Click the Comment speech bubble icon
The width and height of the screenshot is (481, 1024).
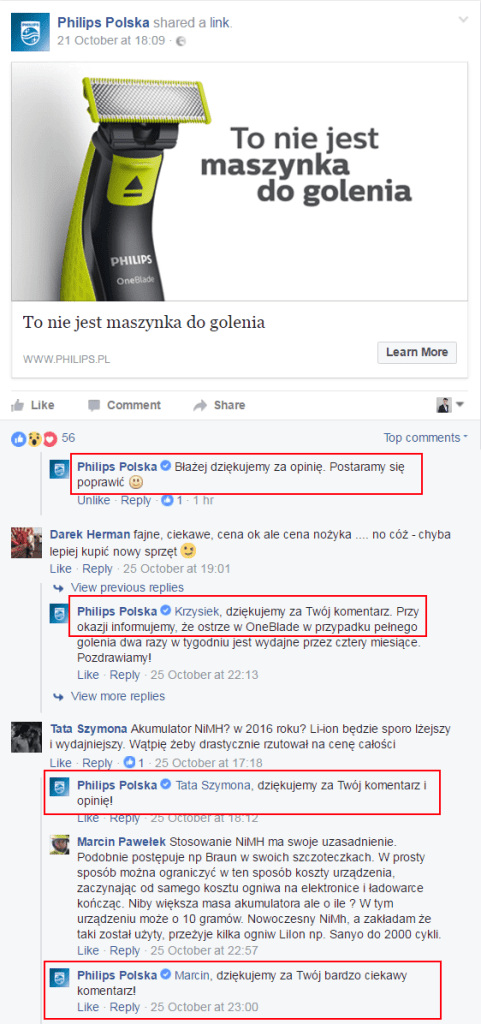pyautogui.click(x=94, y=405)
